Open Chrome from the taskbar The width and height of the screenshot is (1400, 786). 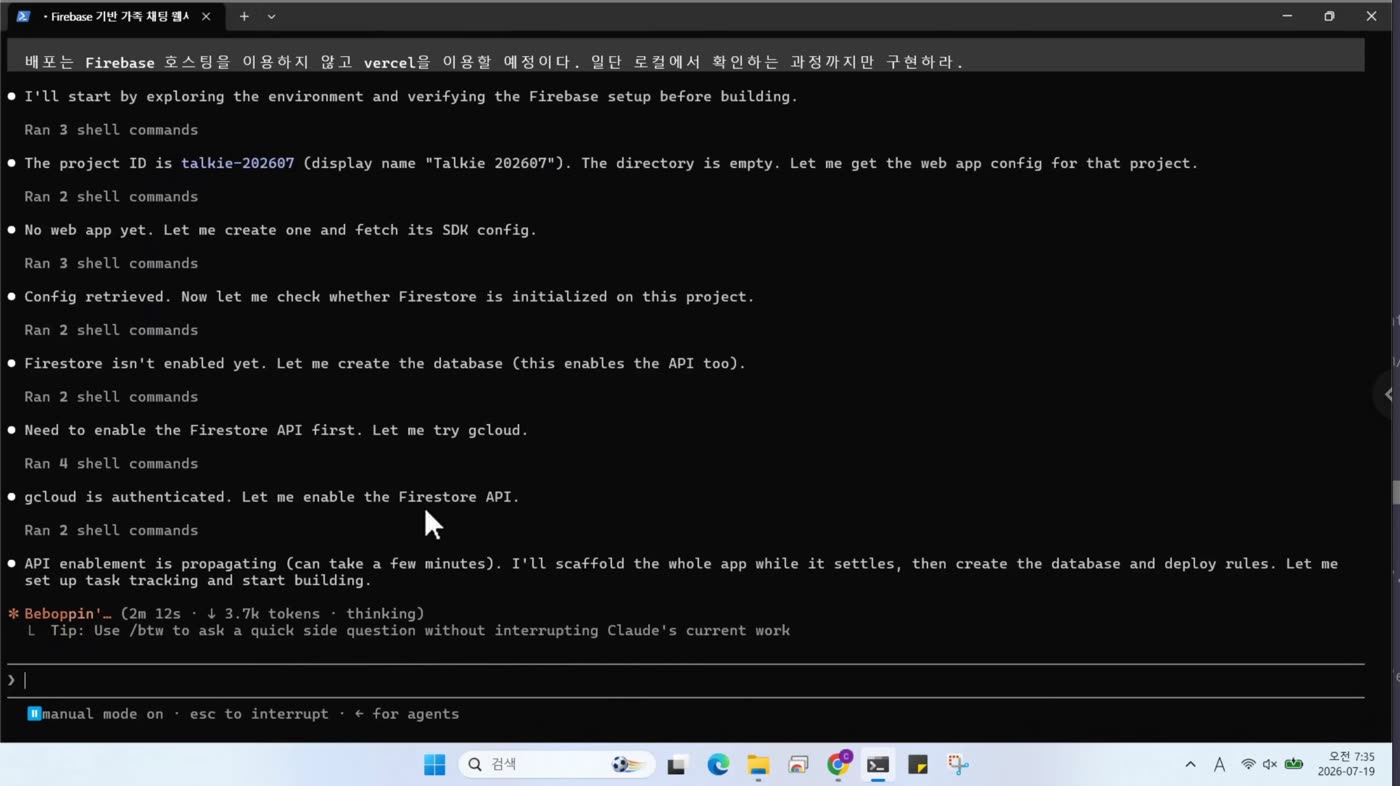[x=838, y=765]
